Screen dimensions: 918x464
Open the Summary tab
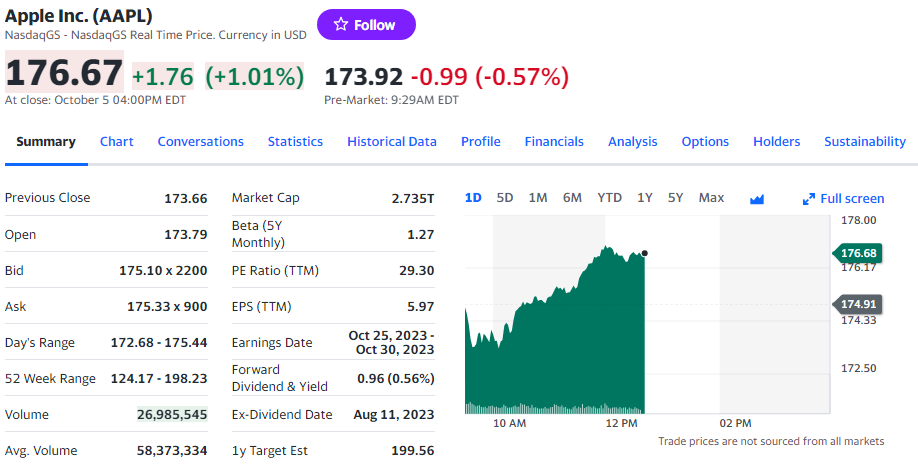46,142
